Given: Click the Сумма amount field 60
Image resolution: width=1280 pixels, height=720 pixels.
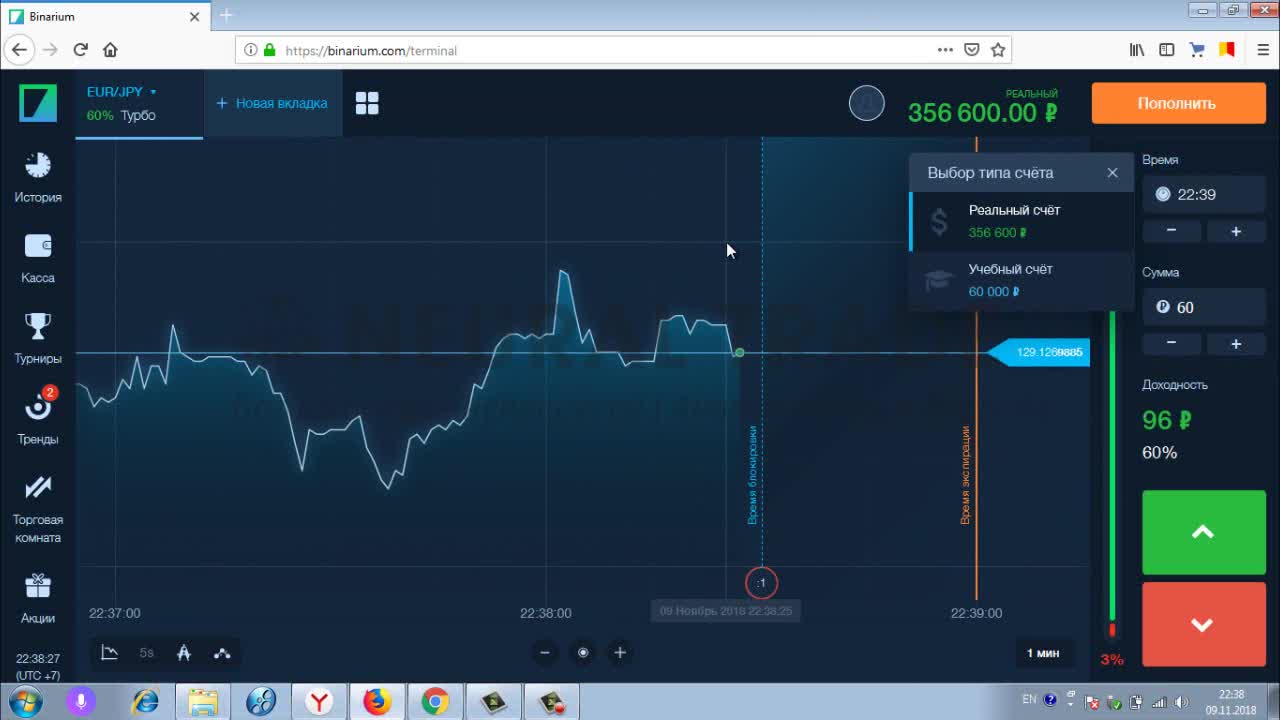Looking at the screenshot, I should point(1204,307).
